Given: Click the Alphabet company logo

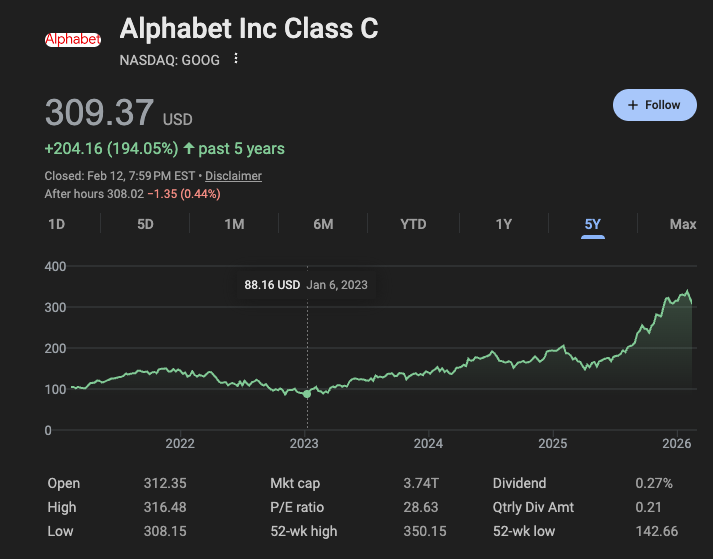Looking at the screenshot, I should click(x=73, y=40).
